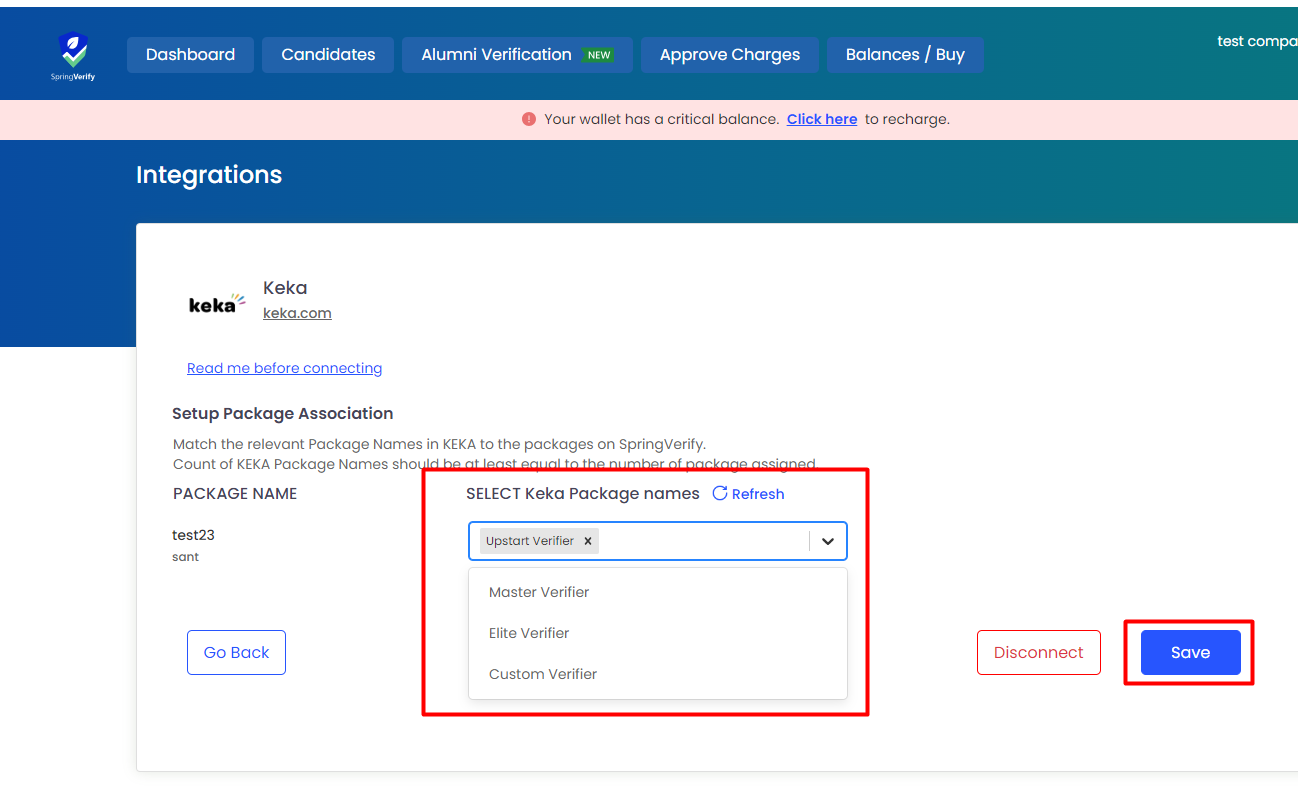Go to the Candidates tab
The image size is (1298, 804).
(x=328, y=55)
